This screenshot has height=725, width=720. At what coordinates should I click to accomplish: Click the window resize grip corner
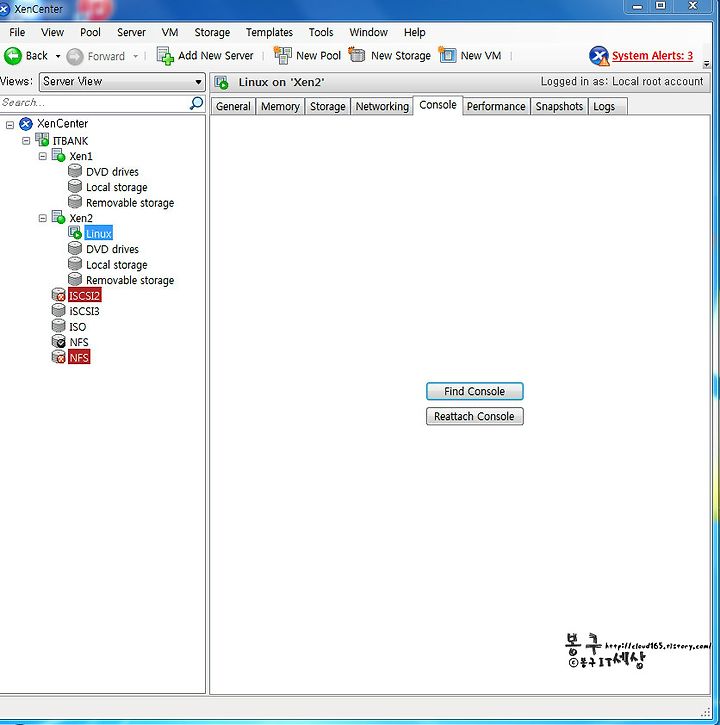click(706, 712)
